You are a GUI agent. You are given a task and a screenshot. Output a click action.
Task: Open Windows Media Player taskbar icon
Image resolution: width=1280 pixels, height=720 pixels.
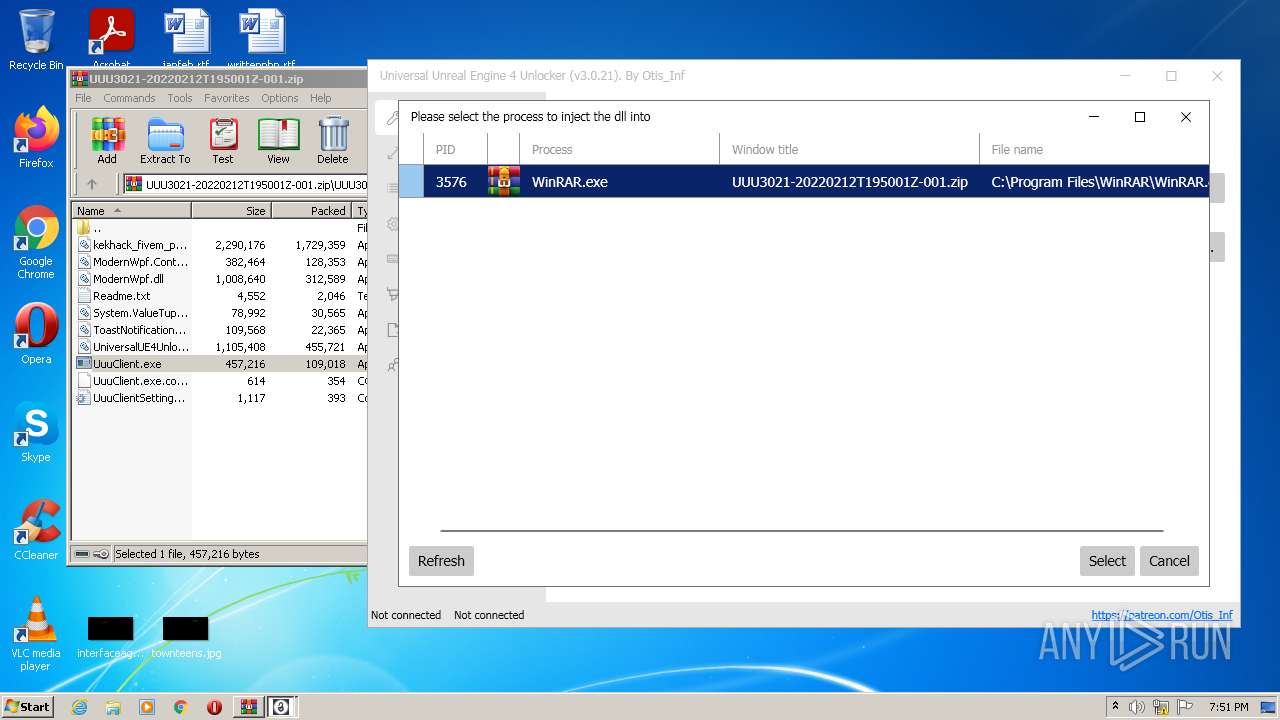(147, 707)
